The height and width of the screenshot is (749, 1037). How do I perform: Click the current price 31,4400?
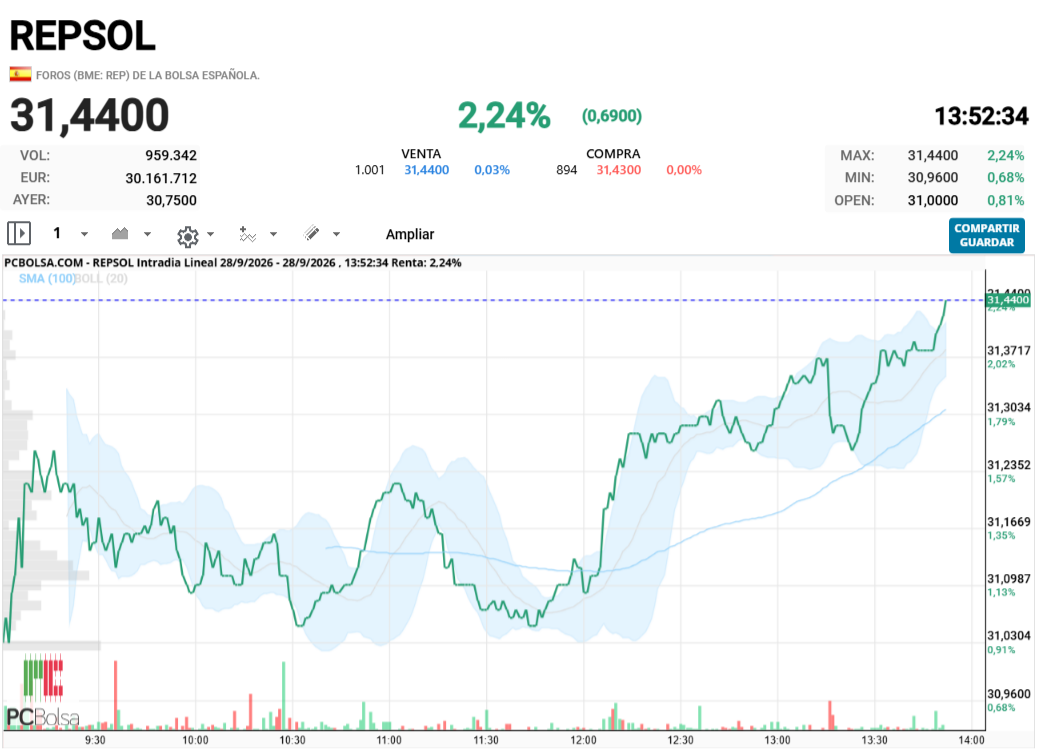(x=90, y=115)
